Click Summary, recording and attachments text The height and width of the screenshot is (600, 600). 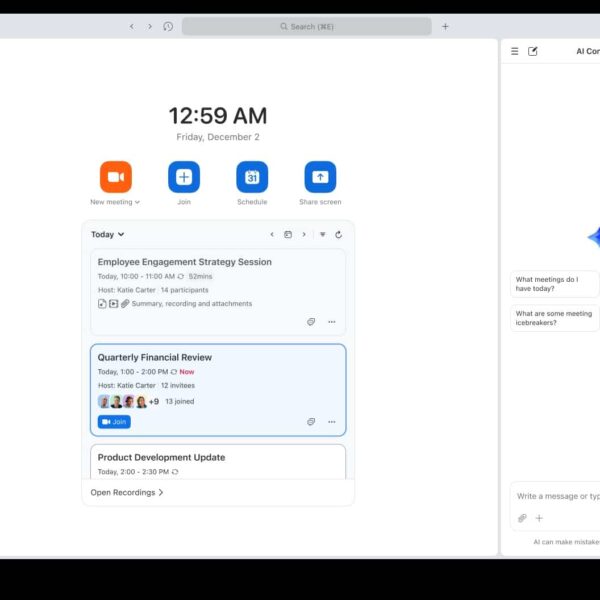pyautogui.click(x=192, y=303)
